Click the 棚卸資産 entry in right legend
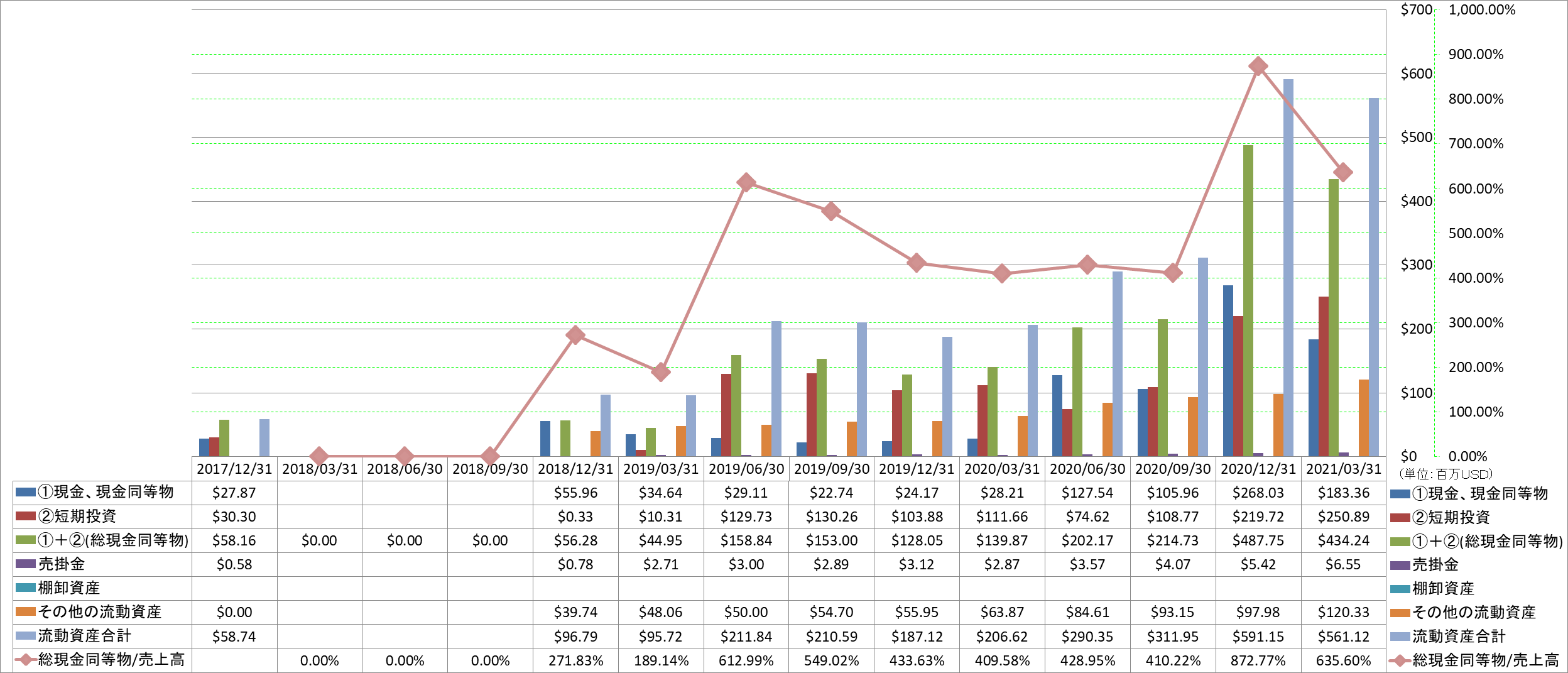This screenshot has width=1568, height=673. point(1432,589)
